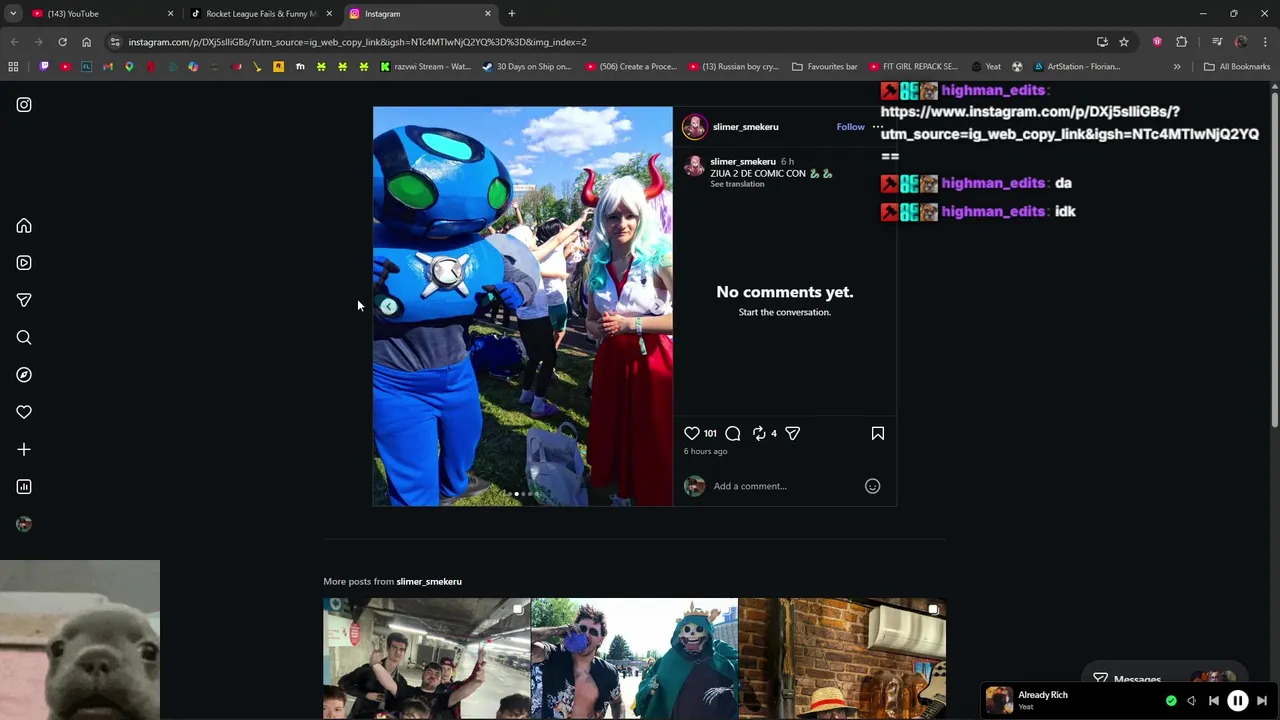1280x720 pixels.
Task: Click the comment bubble icon
Action: point(733,433)
